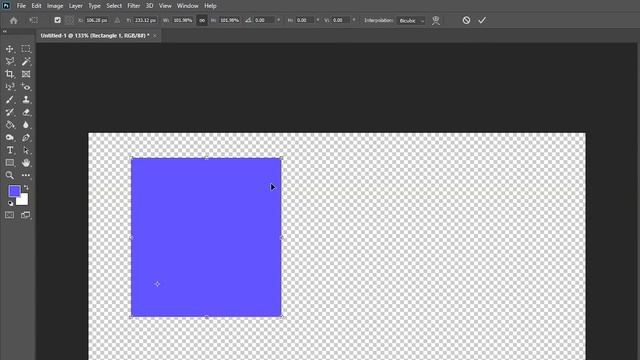This screenshot has width=640, height=360.
Task: Open the Help menu
Action: [210, 6]
